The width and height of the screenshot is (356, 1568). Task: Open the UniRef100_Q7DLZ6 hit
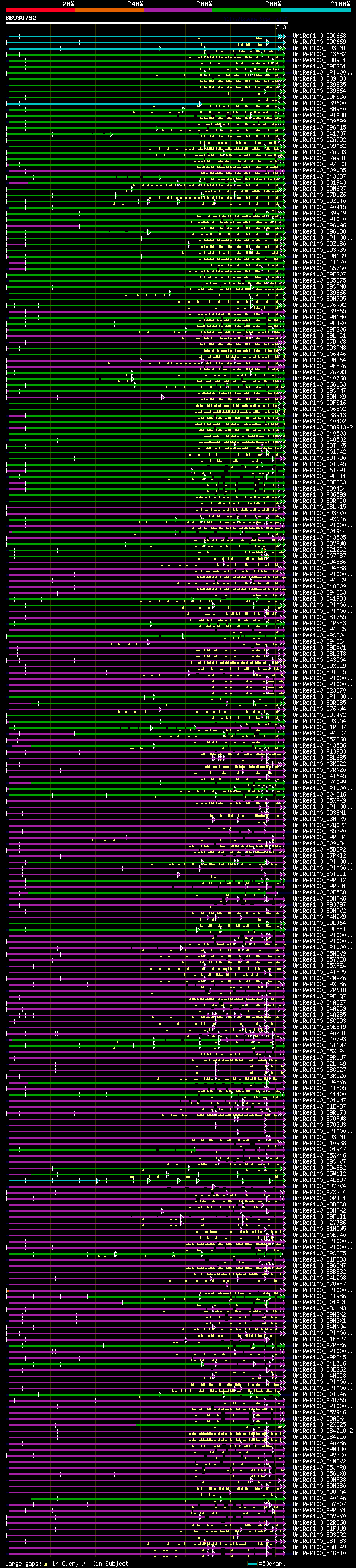pyautogui.click(x=319, y=195)
